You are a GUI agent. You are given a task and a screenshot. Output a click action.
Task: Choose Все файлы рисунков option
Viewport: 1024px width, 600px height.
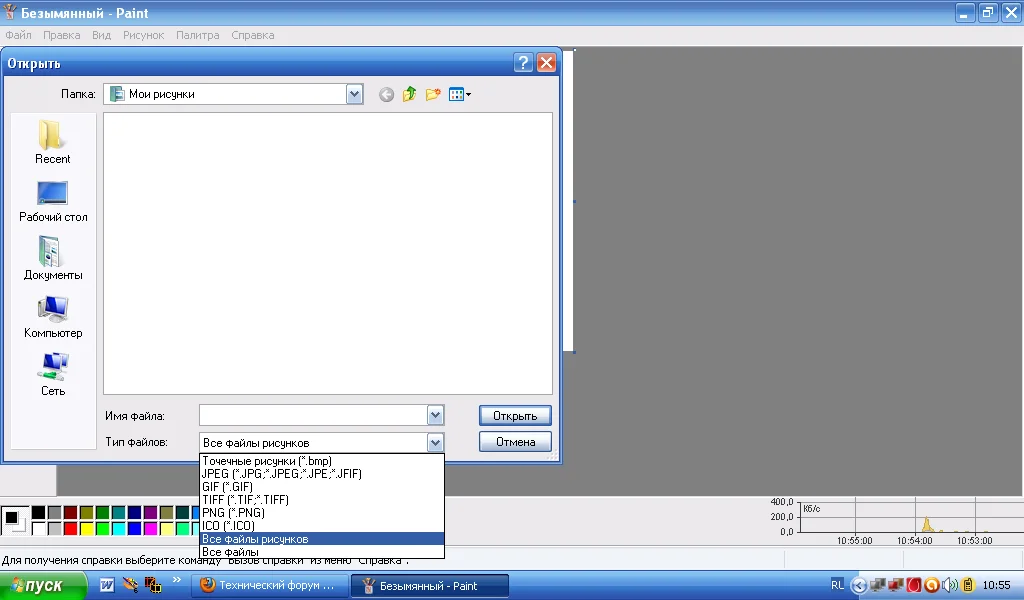click(321, 539)
